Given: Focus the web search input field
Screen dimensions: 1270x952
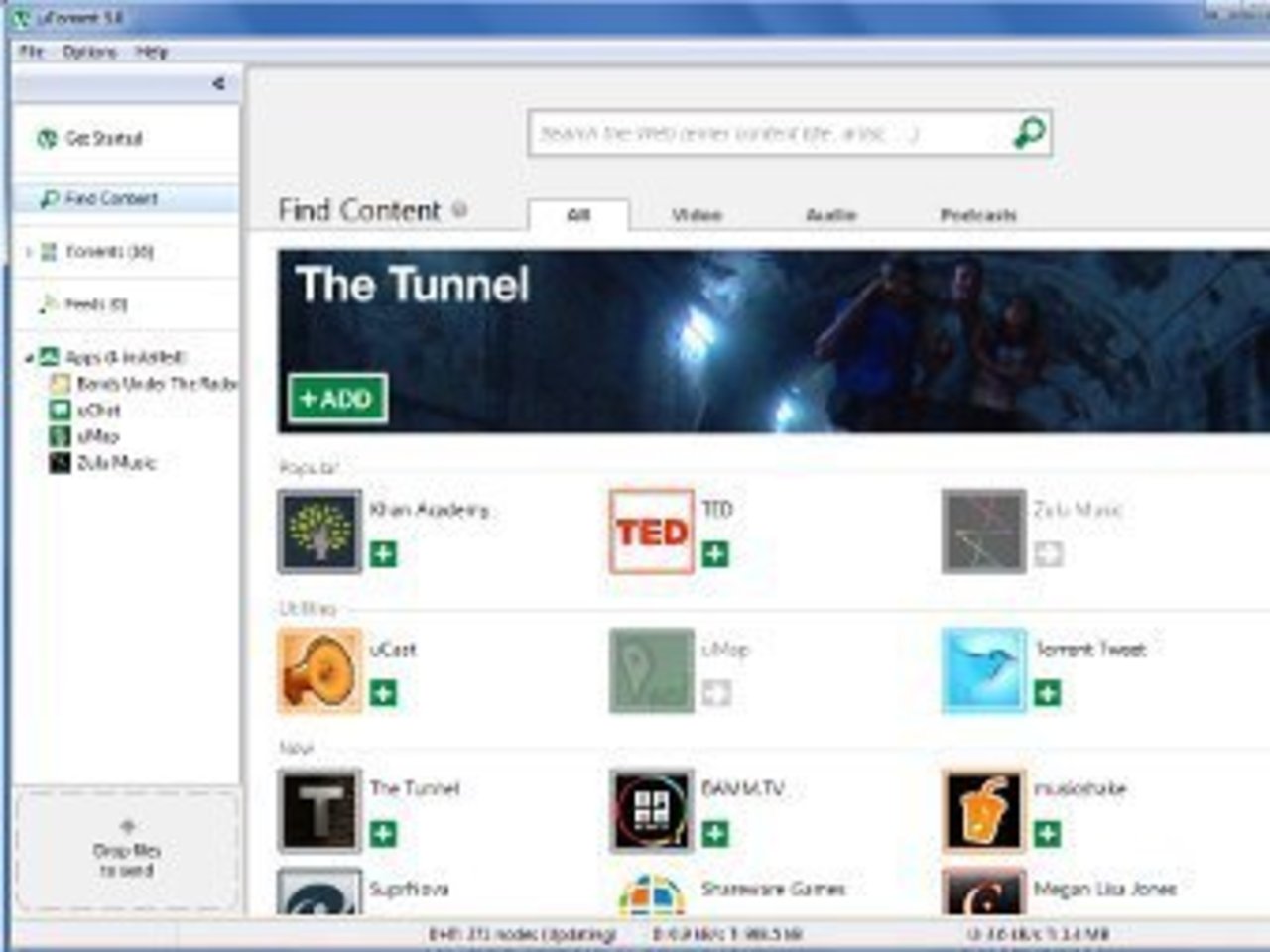Looking at the screenshot, I should pyautogui.click(x=769, y=133).
